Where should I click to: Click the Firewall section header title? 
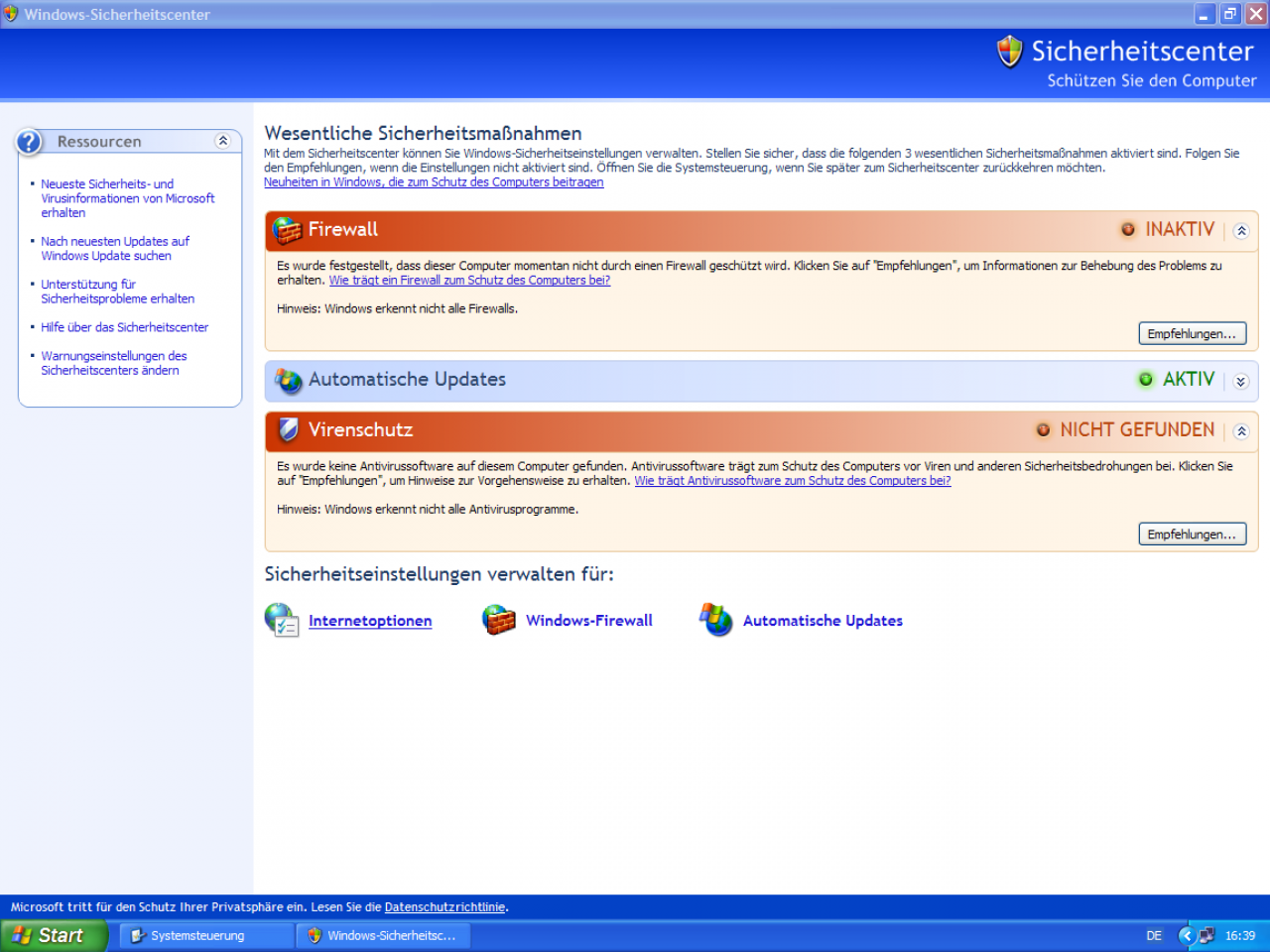(x=342, y=229)
